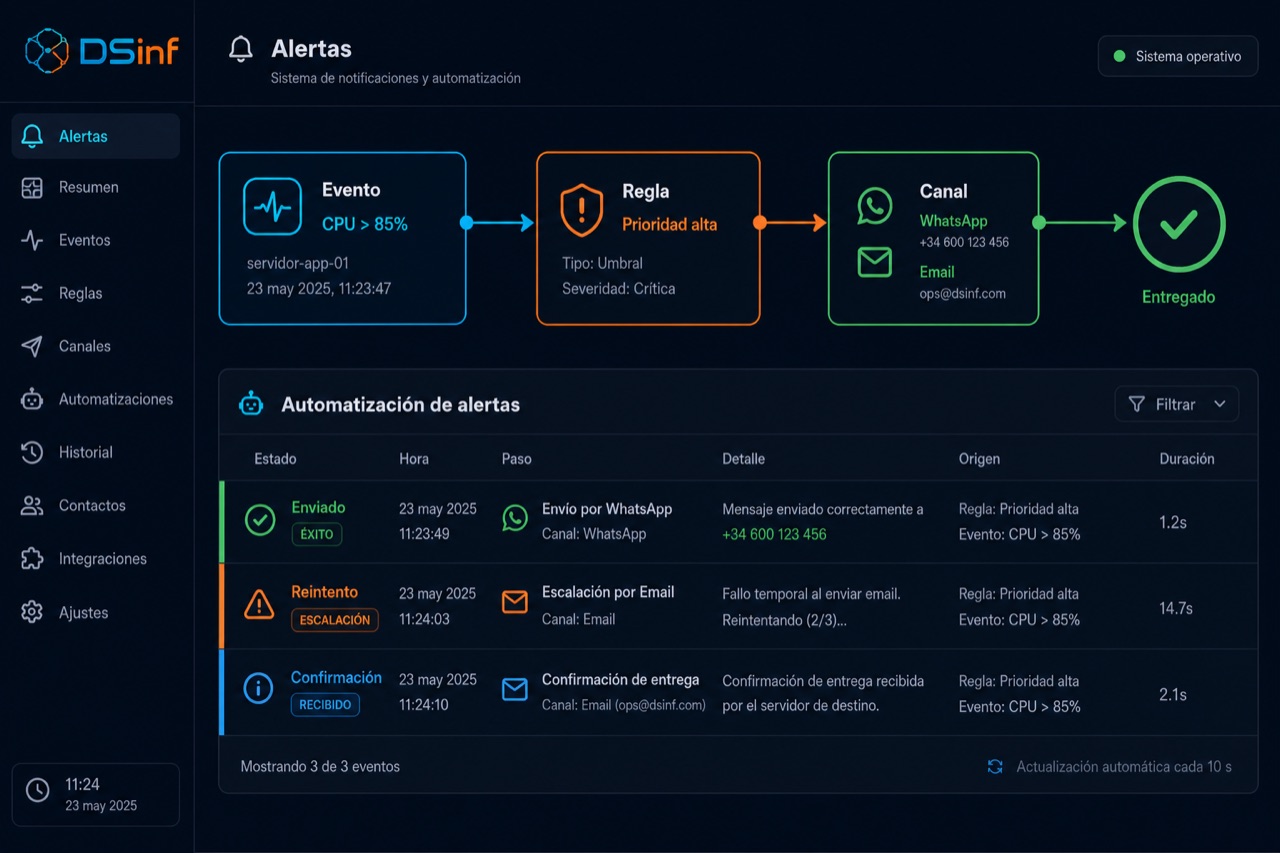The image size is (1280, 853).
Task: Click the refresh icon beside Actualización automática
Action: 995,767
